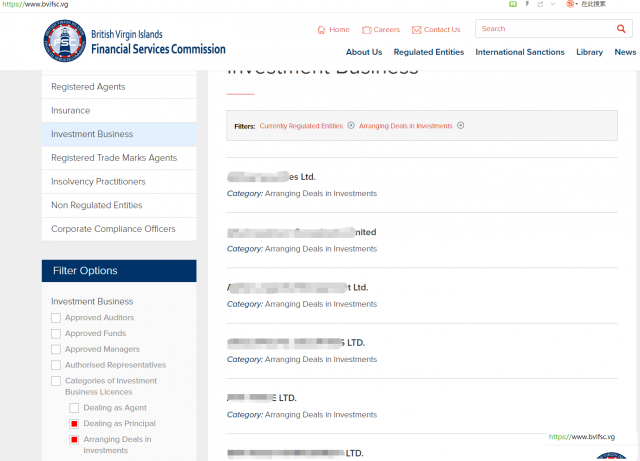Open the Regulated Entities menu
The height and width of the screenshot is (461, 640).
pyautogui.click(x=428, y=52)
